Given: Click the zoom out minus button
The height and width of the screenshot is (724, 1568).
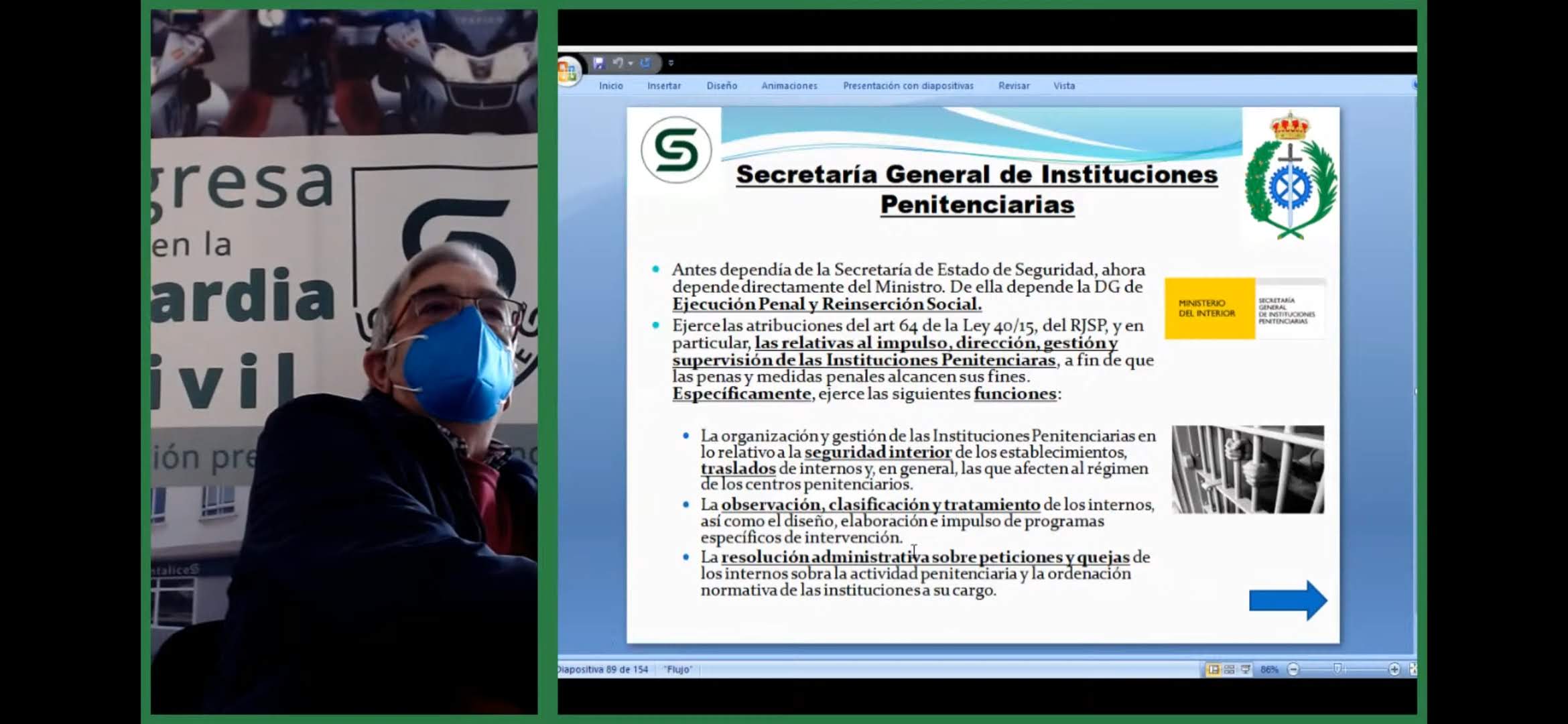Looking at the screenshot, I should point(1293,669).
